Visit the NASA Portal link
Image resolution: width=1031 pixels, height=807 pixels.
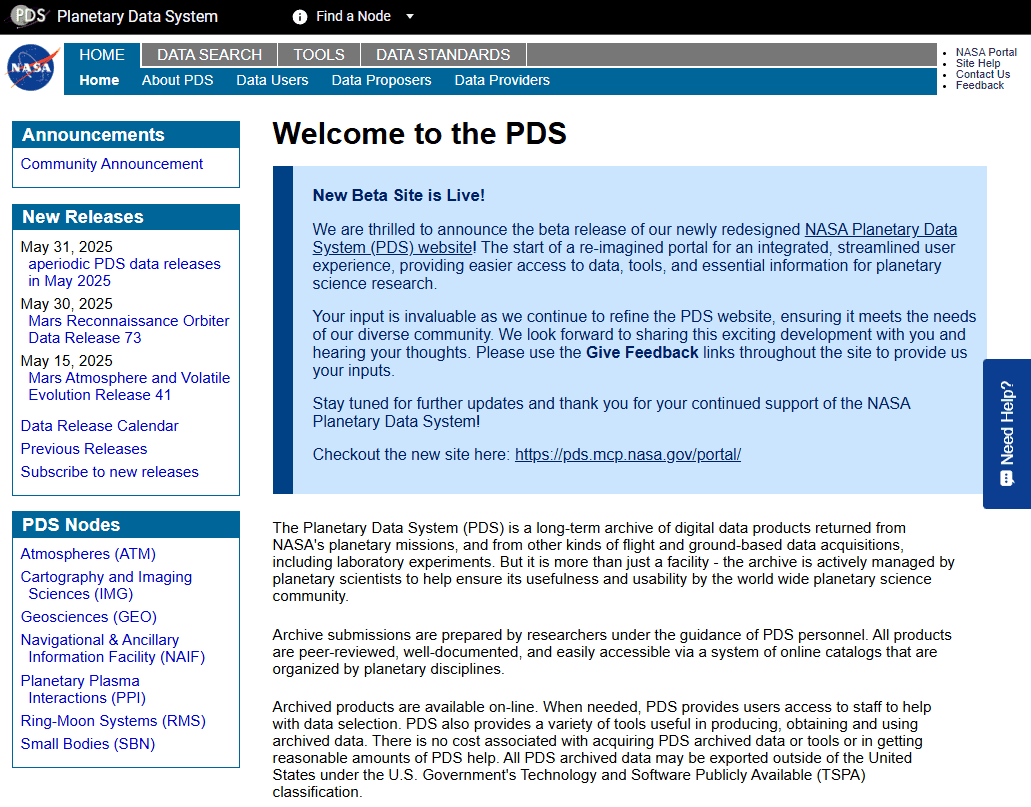986,52
